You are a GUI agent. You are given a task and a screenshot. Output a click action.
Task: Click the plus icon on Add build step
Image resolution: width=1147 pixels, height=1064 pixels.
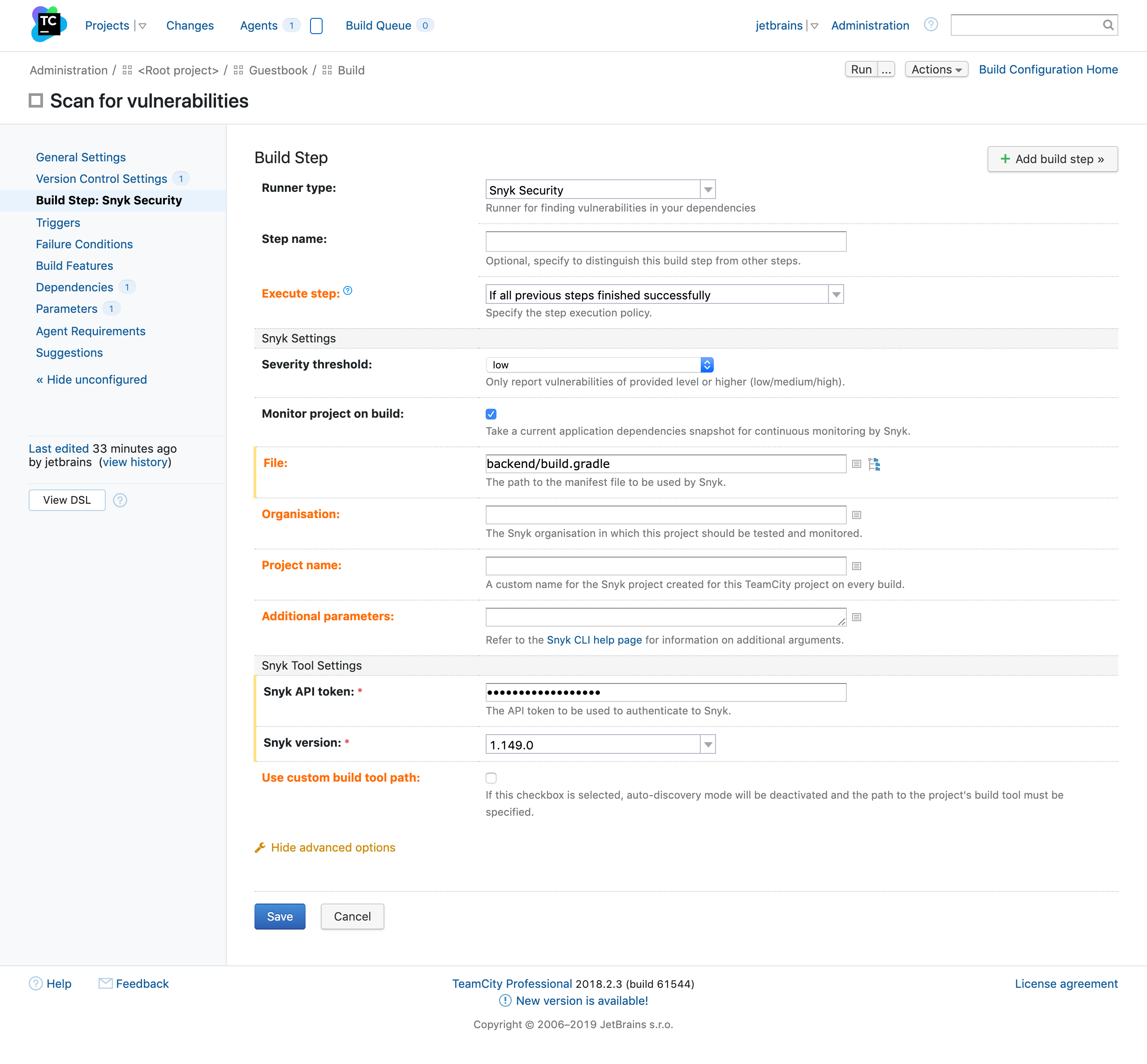[x=1005, y=159]
